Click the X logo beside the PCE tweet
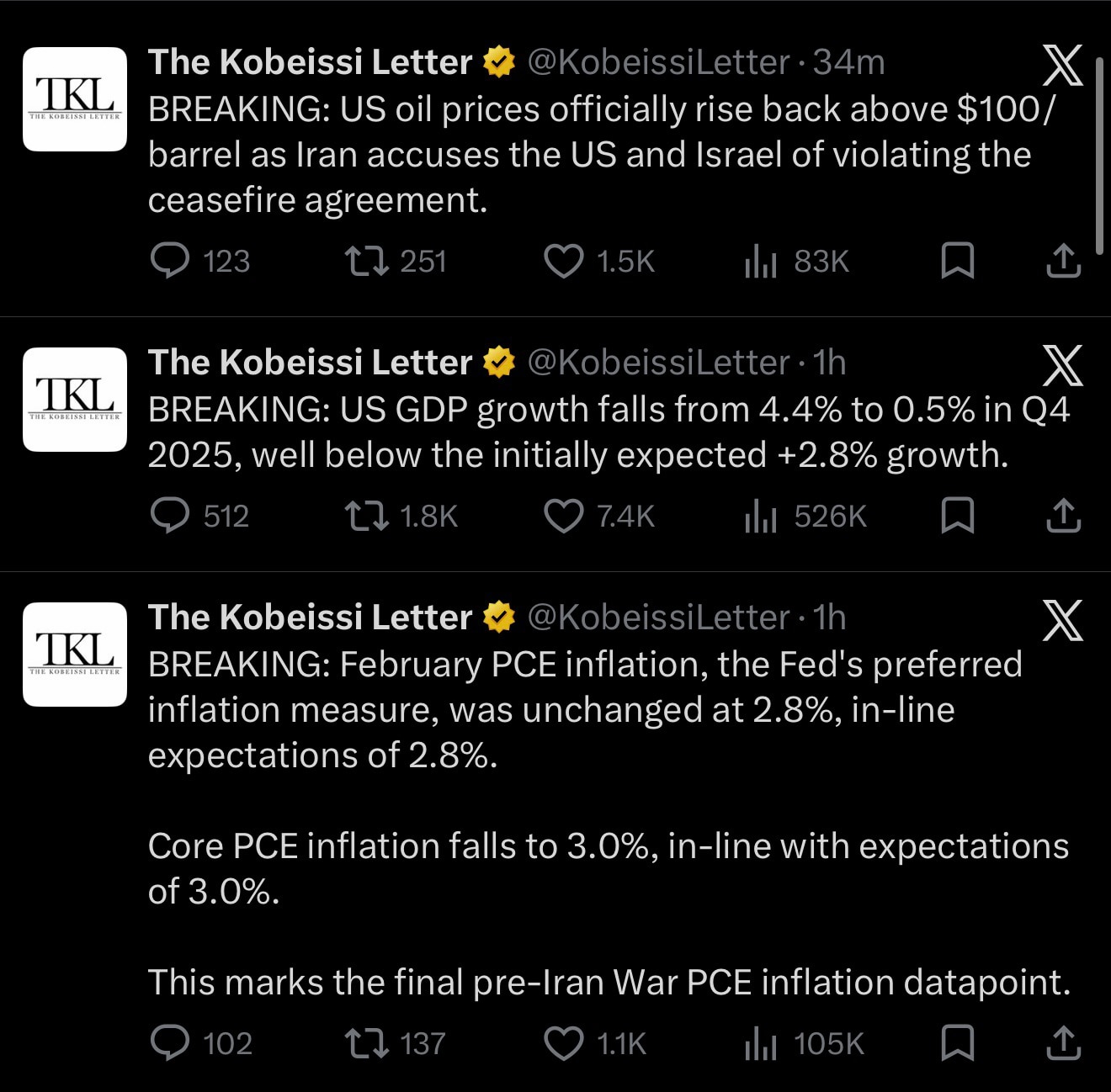 point(1062,621)
